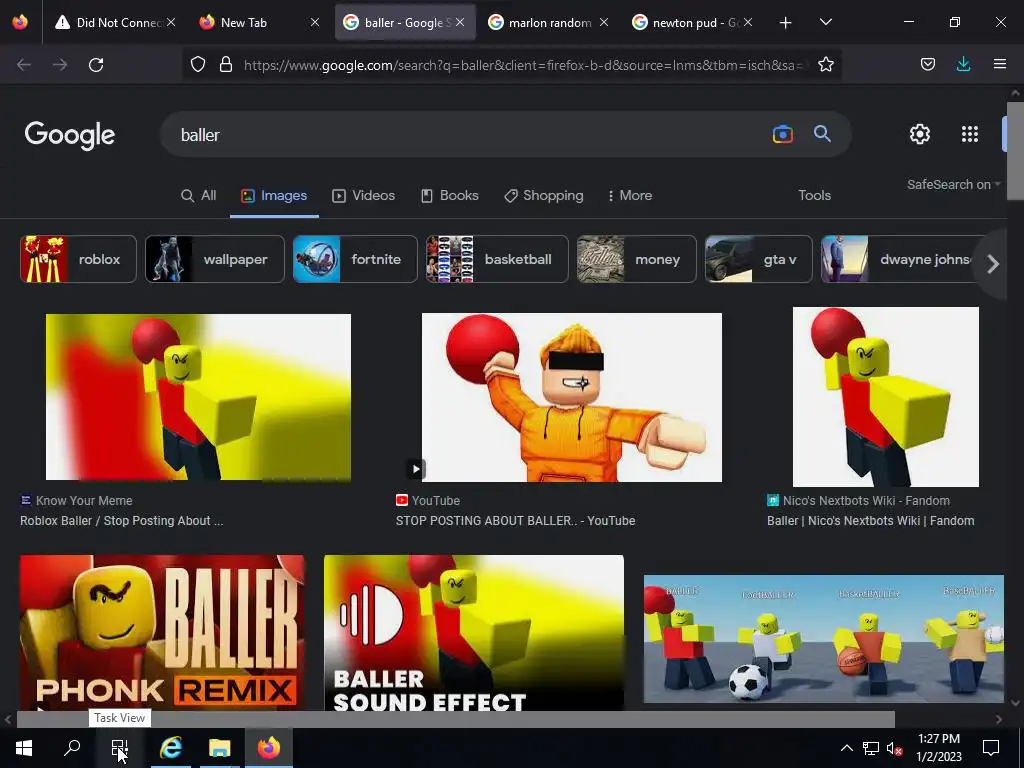Open the four ballers sports image

[x=824, y=639]
